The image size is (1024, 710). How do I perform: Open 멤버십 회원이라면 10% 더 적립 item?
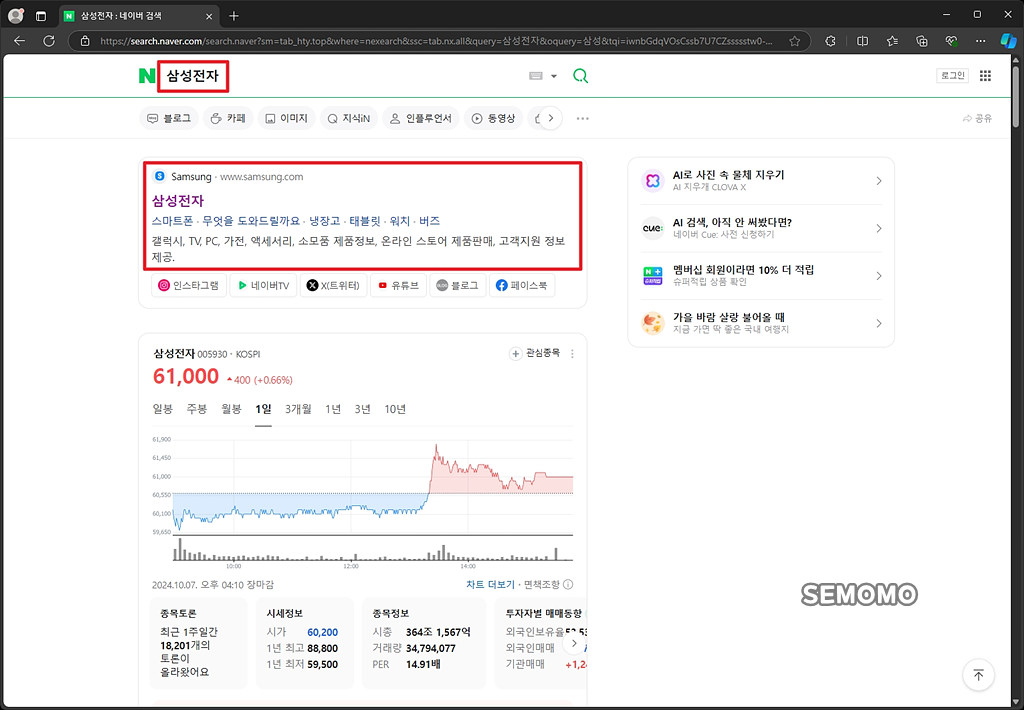(x=761, y=276)
